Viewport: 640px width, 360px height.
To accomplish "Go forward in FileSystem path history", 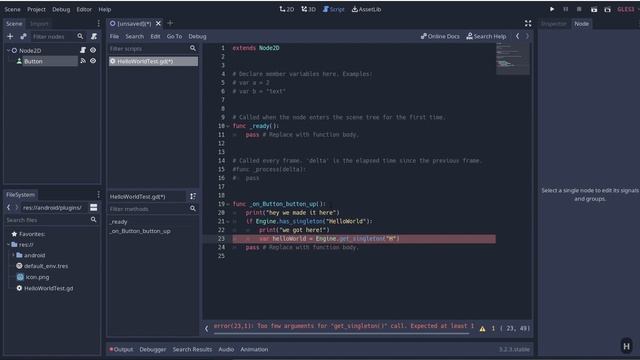I will coord(16,207).
